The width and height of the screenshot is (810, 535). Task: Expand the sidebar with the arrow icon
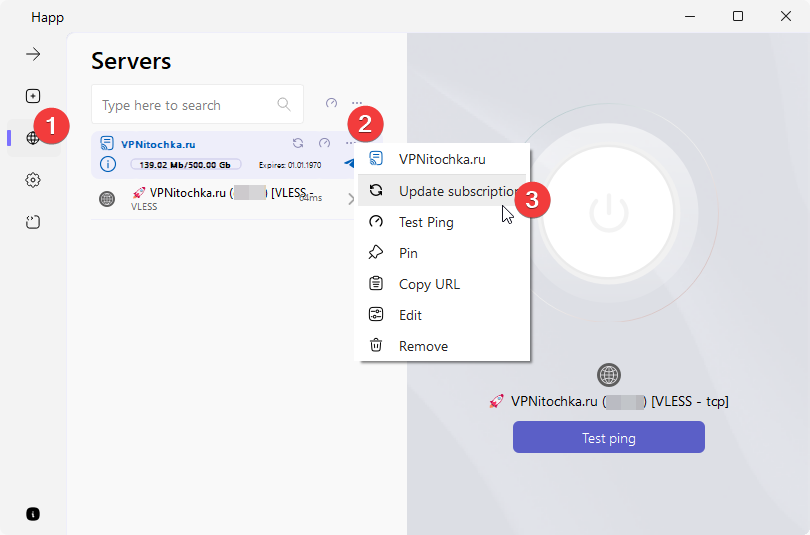pyautogui.click(x=33, y=54)
